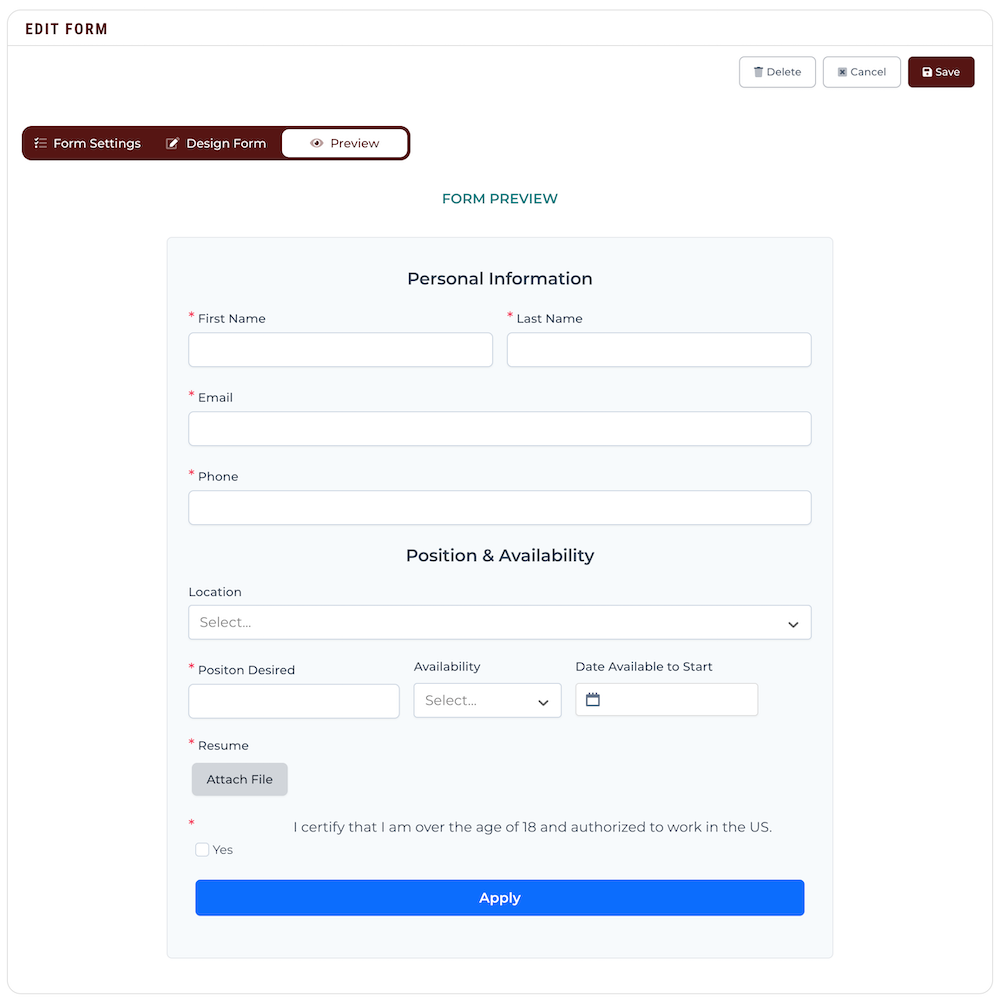Focus the Positon Desired text box

(294, 701)
